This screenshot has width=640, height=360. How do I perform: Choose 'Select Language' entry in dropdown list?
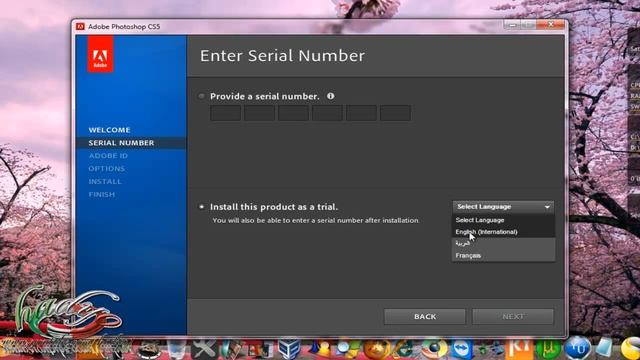pos(503,220)
